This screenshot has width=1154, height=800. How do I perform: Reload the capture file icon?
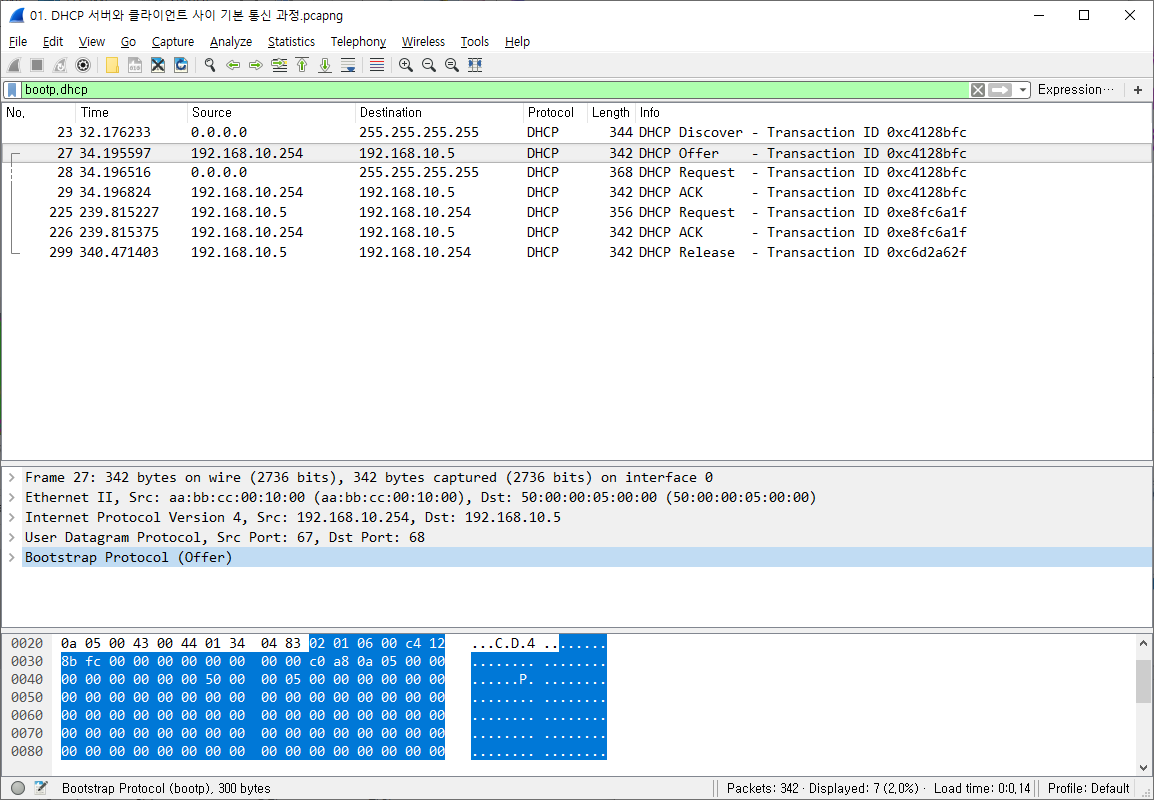coord(181,66)
